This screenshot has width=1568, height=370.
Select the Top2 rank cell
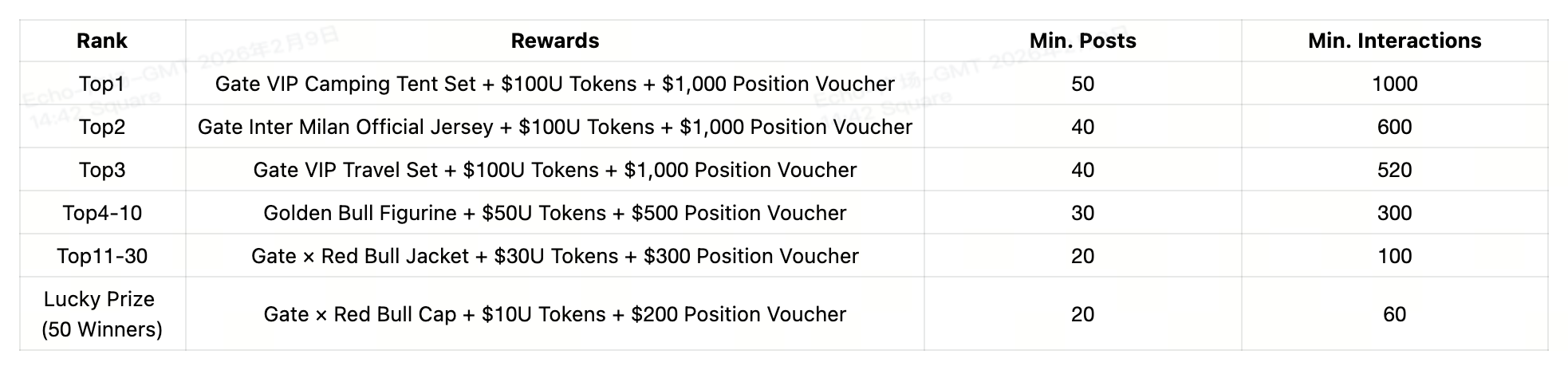point(102,127)
